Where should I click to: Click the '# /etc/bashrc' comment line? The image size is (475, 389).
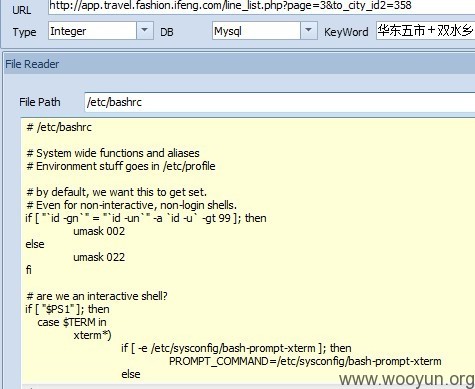click(x=59, y=127)
